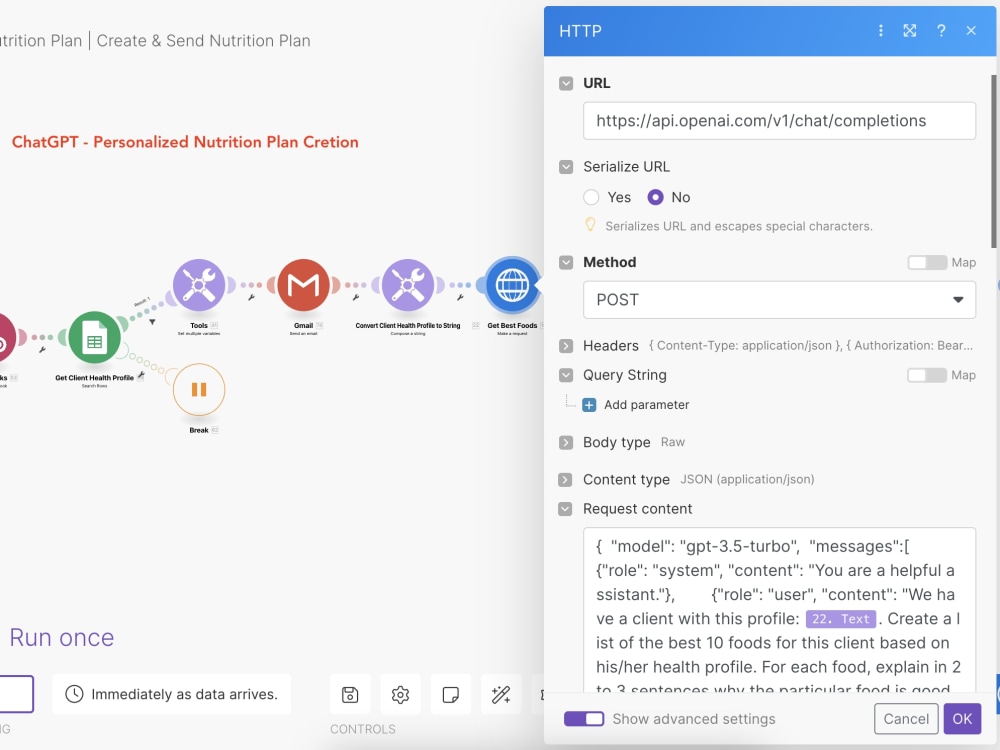Click the wrench between Tools and Gmail
1000x750 pixels.
pos(251,297)
